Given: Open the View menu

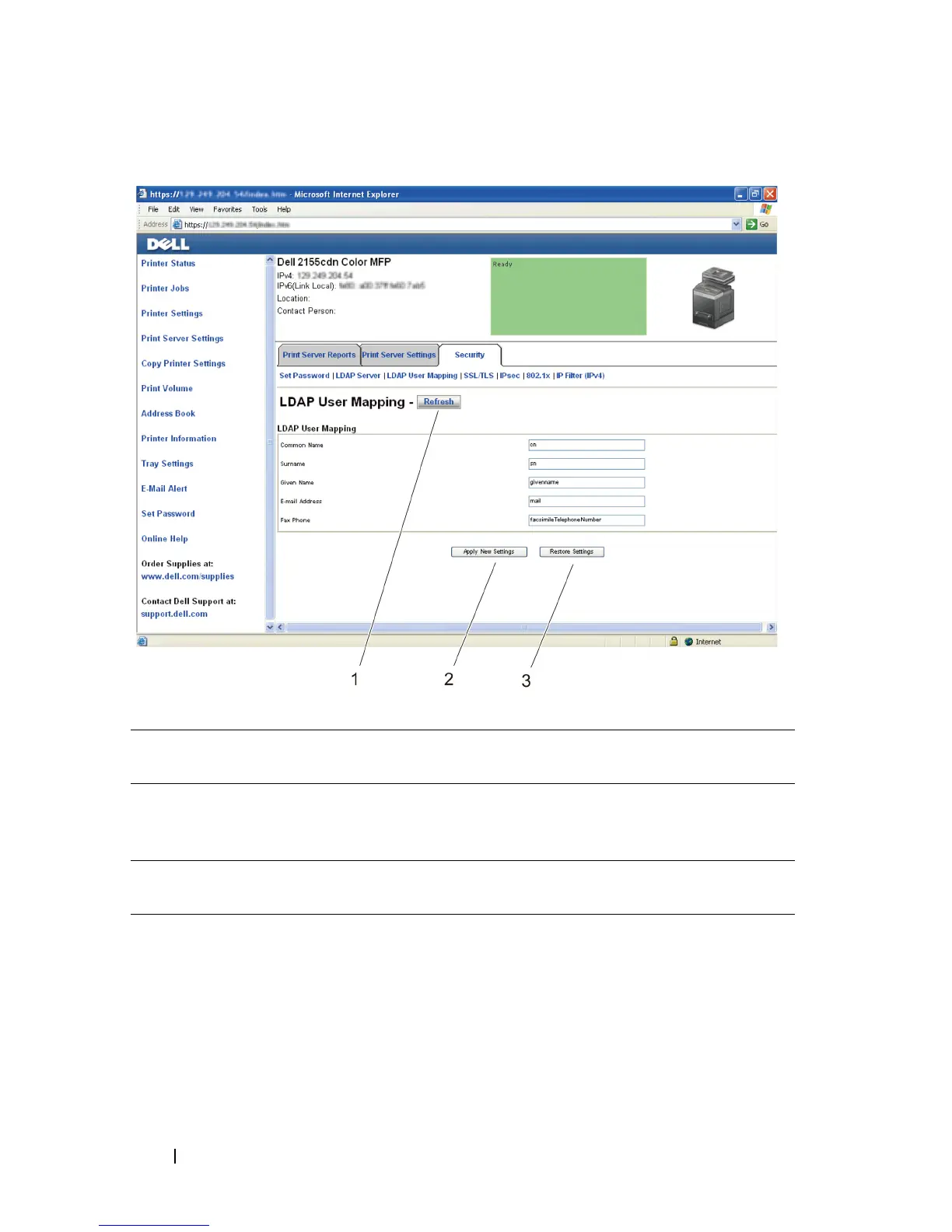Looking at the screenshot, I should pos(197,209).
